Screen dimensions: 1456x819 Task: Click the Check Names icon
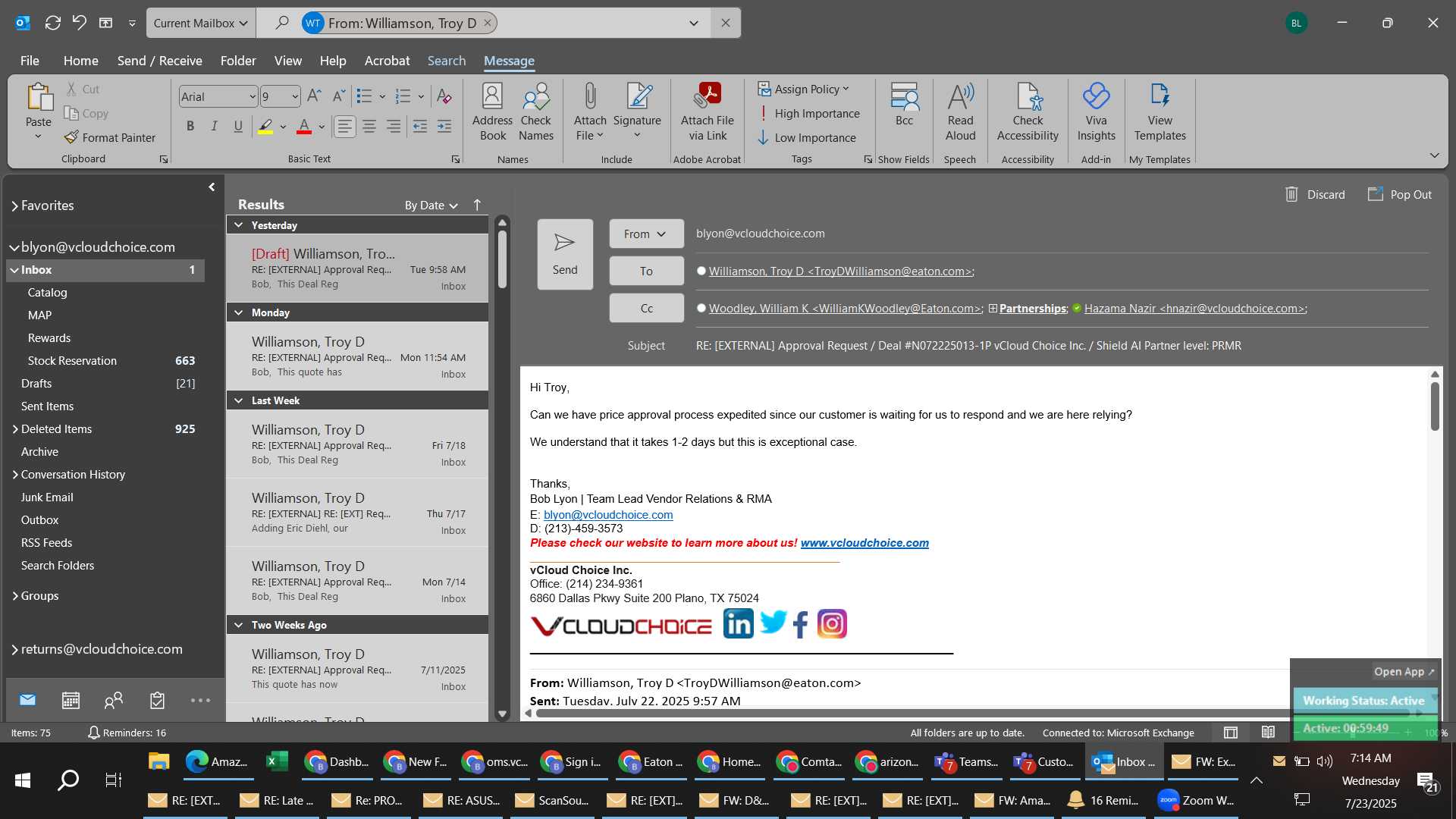click(x=536, y=111)
